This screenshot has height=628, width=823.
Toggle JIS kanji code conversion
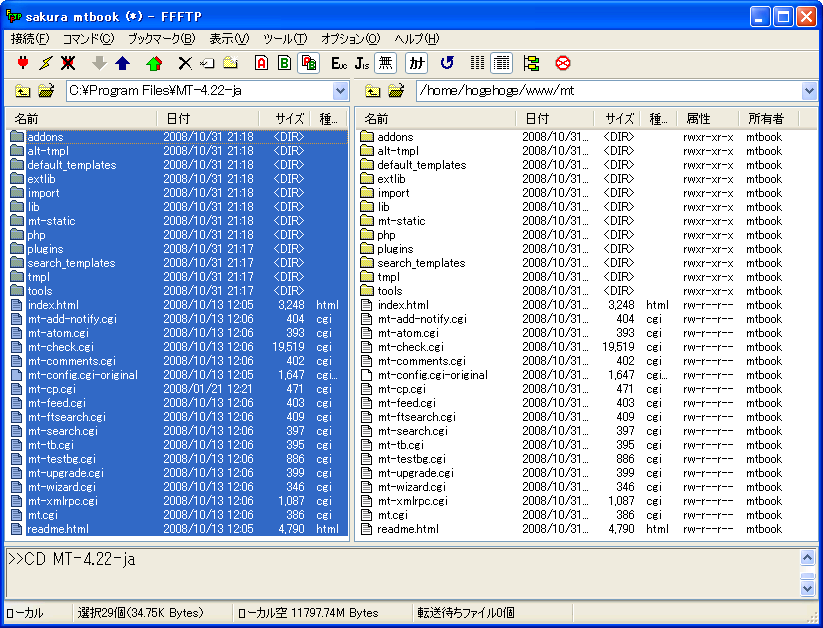(362, 63)
